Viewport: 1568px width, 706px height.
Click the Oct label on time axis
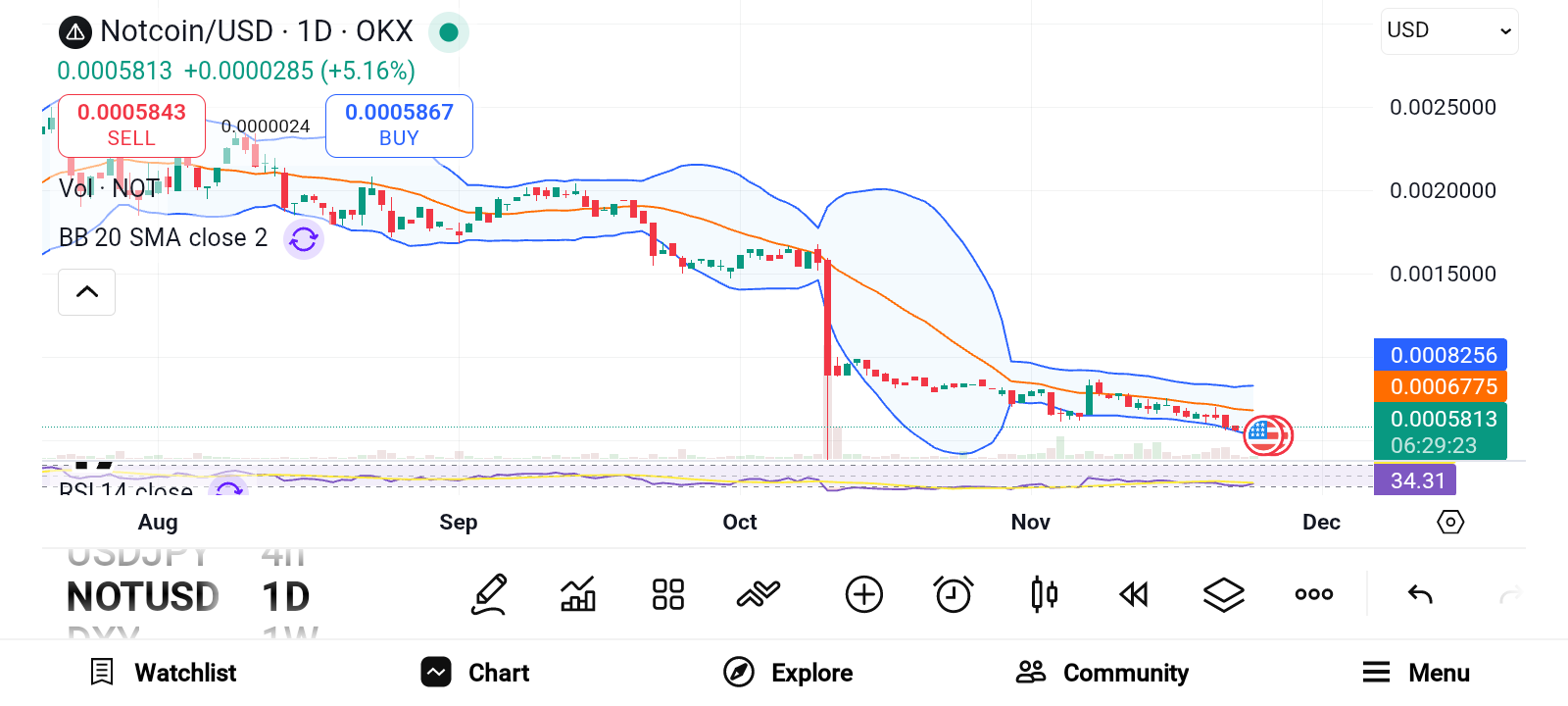point(740,522)
